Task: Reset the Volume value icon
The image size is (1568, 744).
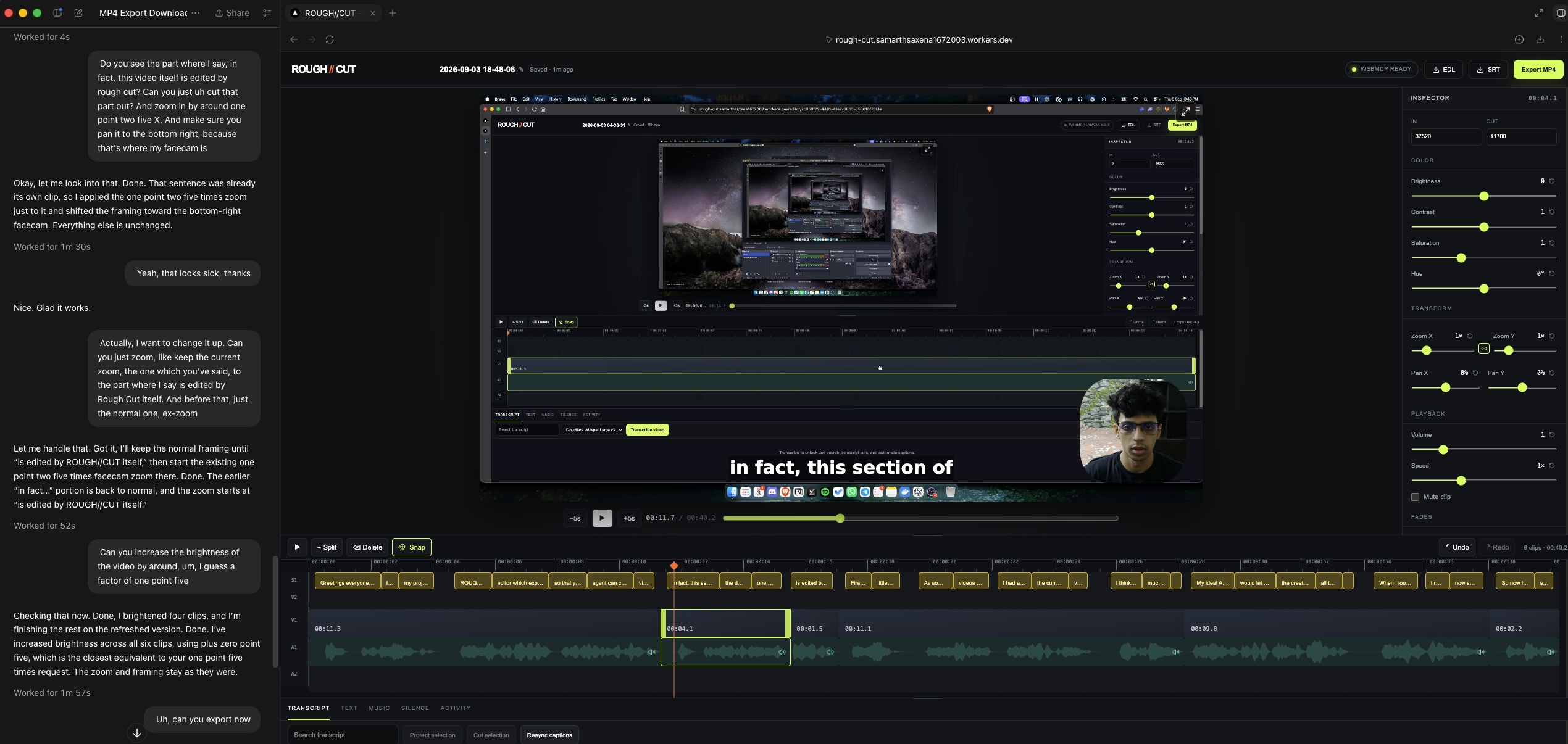Action: pyautogui.click(x=1552, y=435)
